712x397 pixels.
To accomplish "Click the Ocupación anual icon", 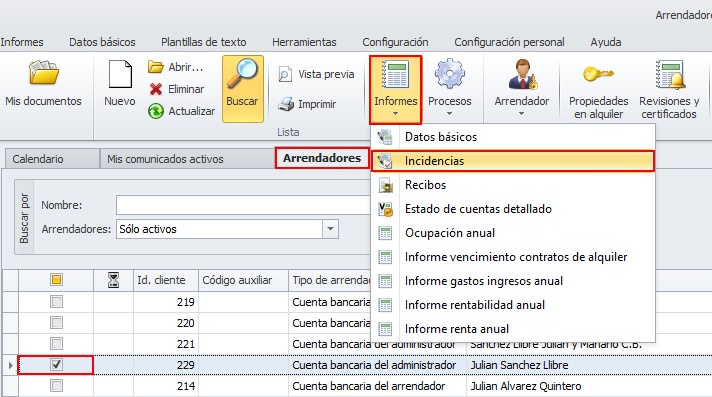I will [x=385, y=233].
